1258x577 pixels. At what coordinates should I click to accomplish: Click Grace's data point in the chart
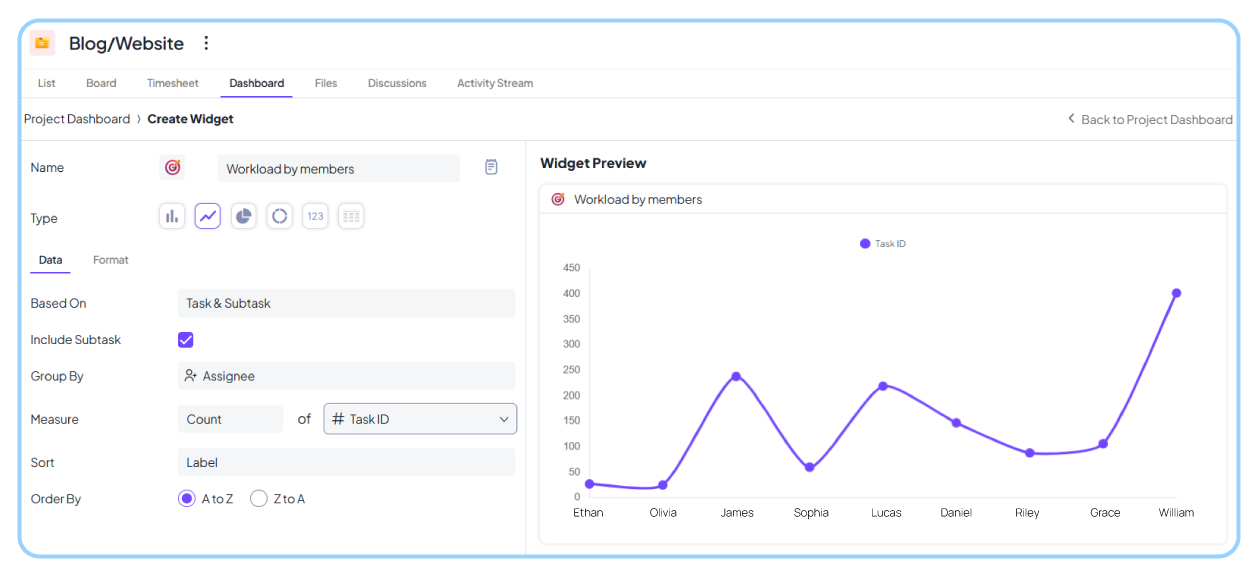[1103, 444]
